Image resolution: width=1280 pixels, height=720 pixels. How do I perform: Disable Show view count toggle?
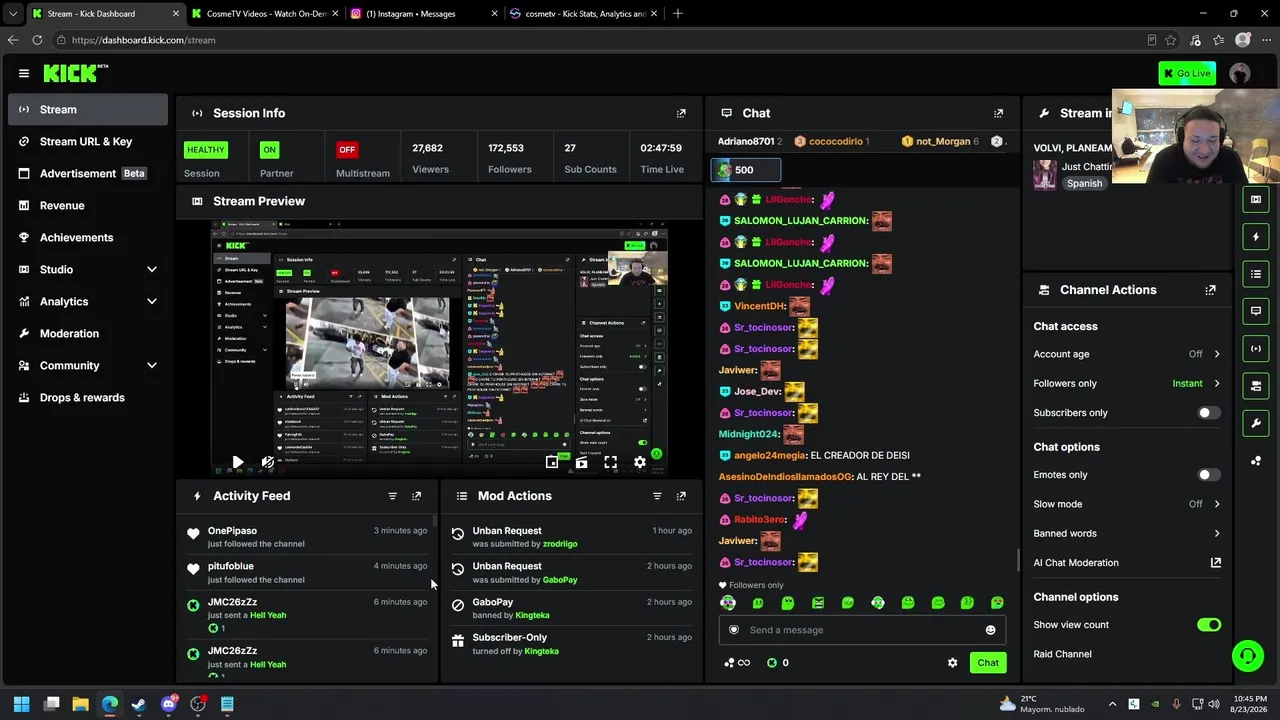tap(1209, 625)
